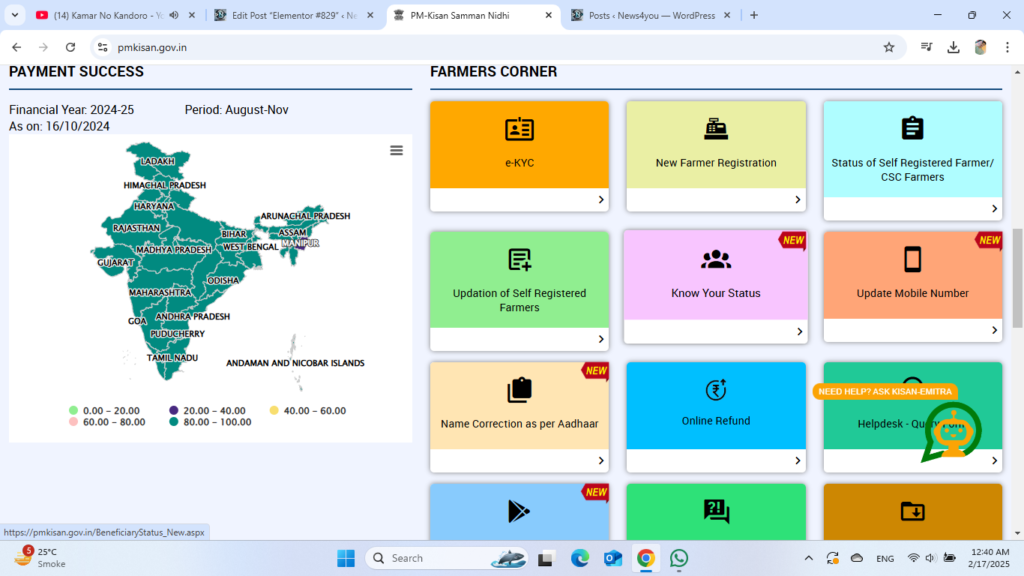Open the e-KYC link text
Image resolution: width=1024 pixels, height=576 pixels.
[x=519, y=163]
